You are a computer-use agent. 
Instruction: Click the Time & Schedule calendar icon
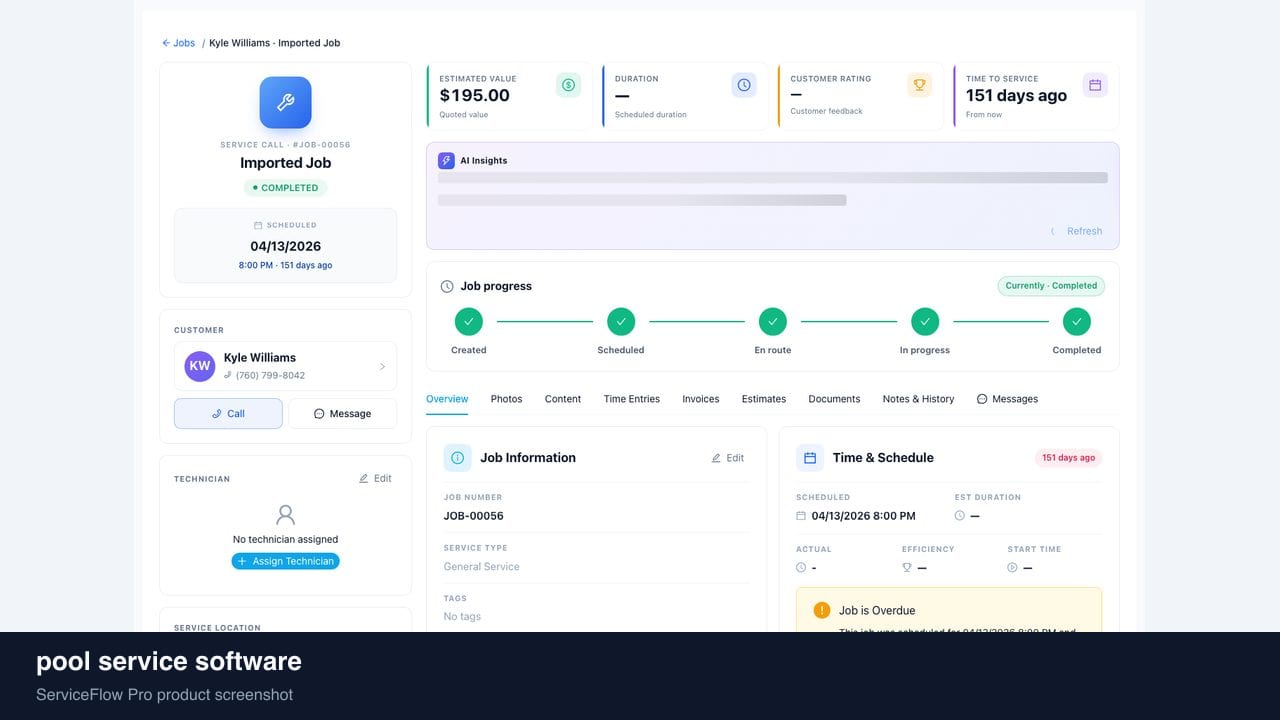coord(810,458)
